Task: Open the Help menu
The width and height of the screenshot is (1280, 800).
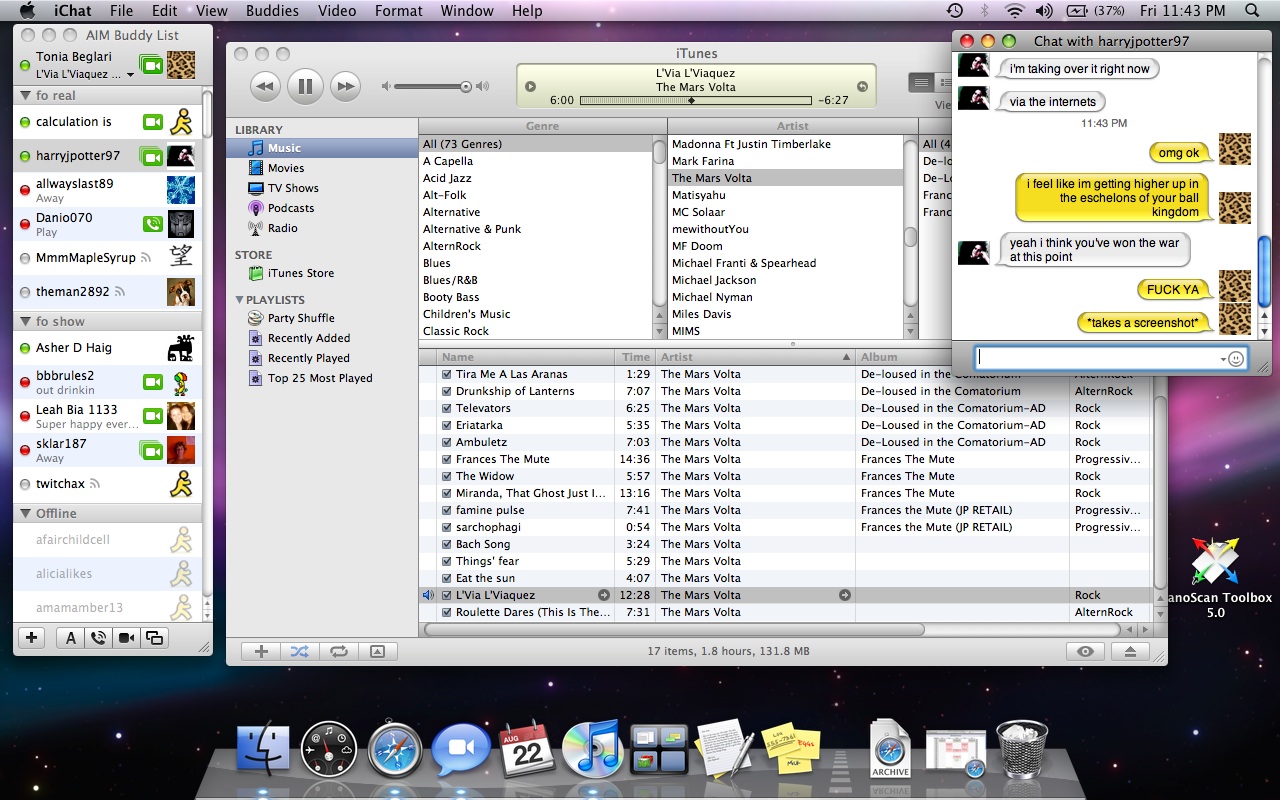Action: coord(527,11)
